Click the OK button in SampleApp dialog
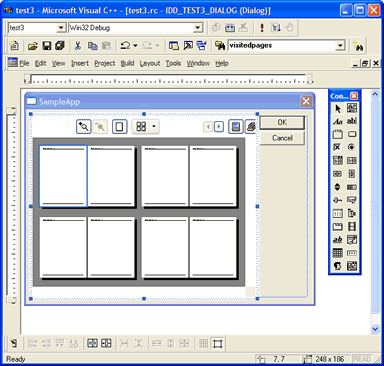Viewport: 384px width, 366px height. coord(282,122)
